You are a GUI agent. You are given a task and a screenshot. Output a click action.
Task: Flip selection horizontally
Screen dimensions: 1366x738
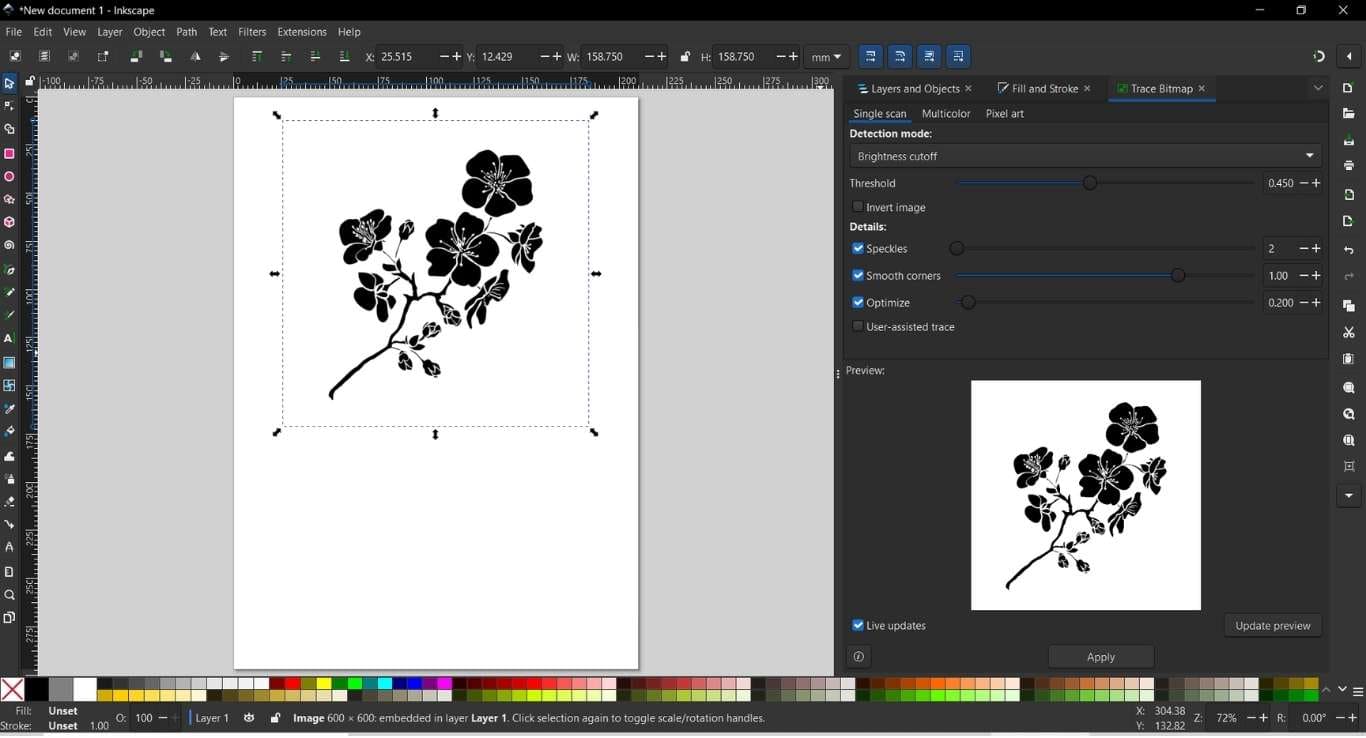tap(195, 57)
